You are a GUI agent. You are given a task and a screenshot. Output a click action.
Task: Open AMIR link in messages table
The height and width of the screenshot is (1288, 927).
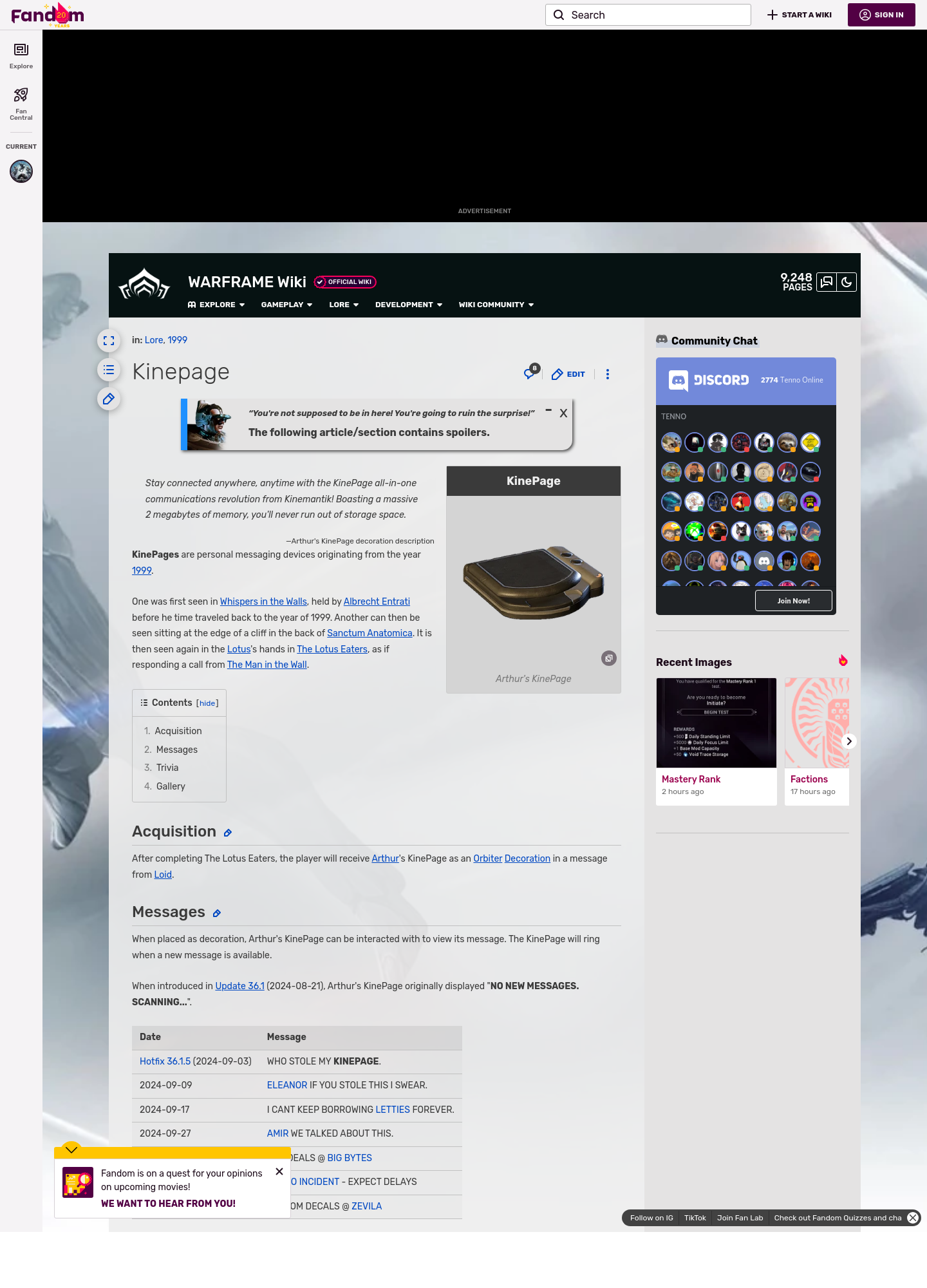pos(277,1133)
